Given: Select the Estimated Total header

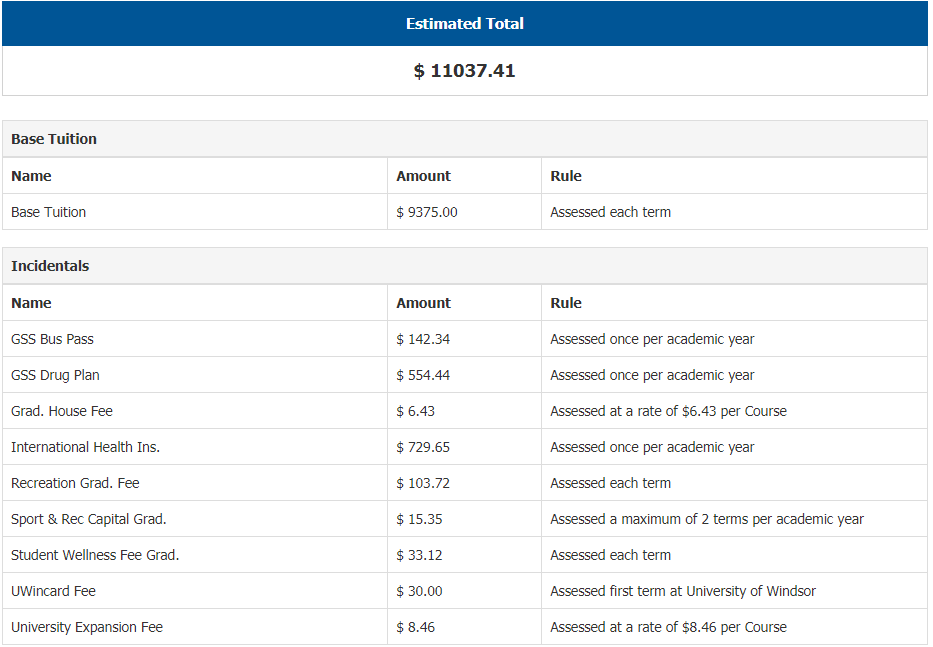Looking at the screenshot, I should 465,23.
